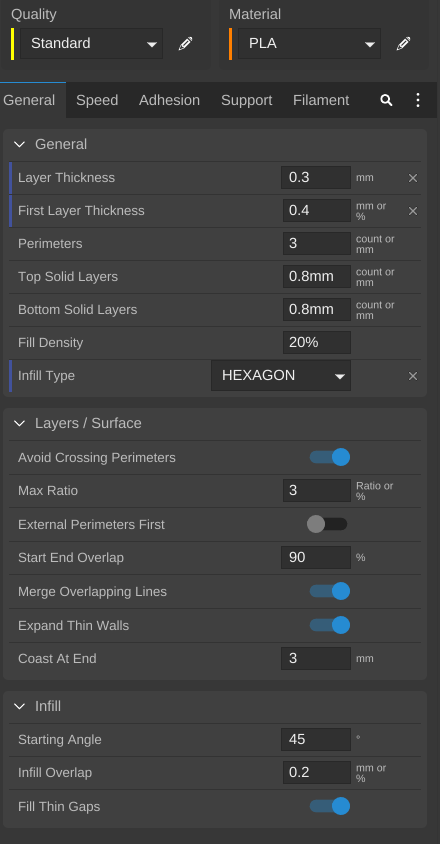The image size is (440, 844).
Task: Switch off Expand Thin Walls
Action: (330, 625)
